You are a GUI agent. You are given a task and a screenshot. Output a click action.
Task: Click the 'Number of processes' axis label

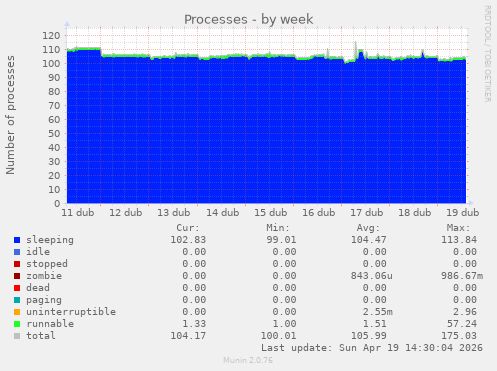(10, 115)
